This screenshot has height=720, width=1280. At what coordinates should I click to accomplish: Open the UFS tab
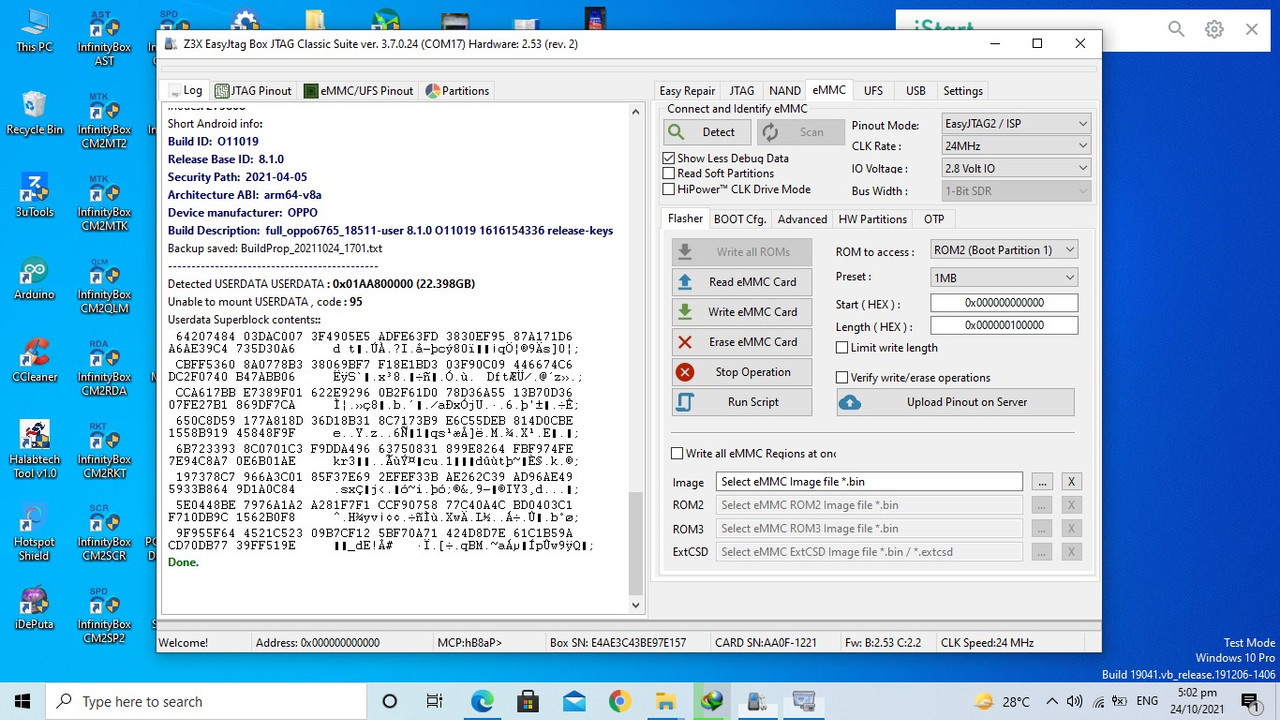click(873, 91)
